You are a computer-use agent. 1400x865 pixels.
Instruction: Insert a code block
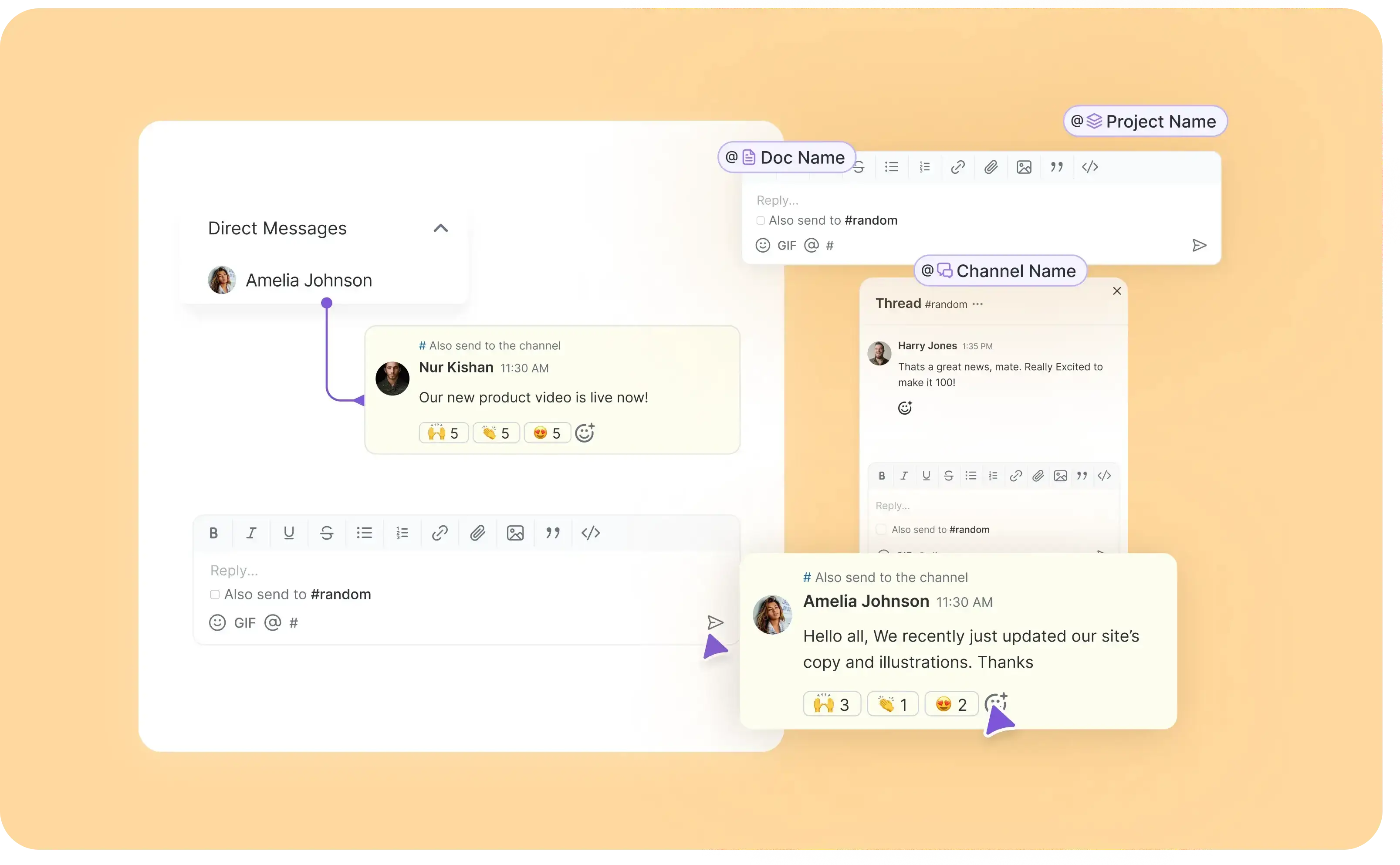[590, 533]
